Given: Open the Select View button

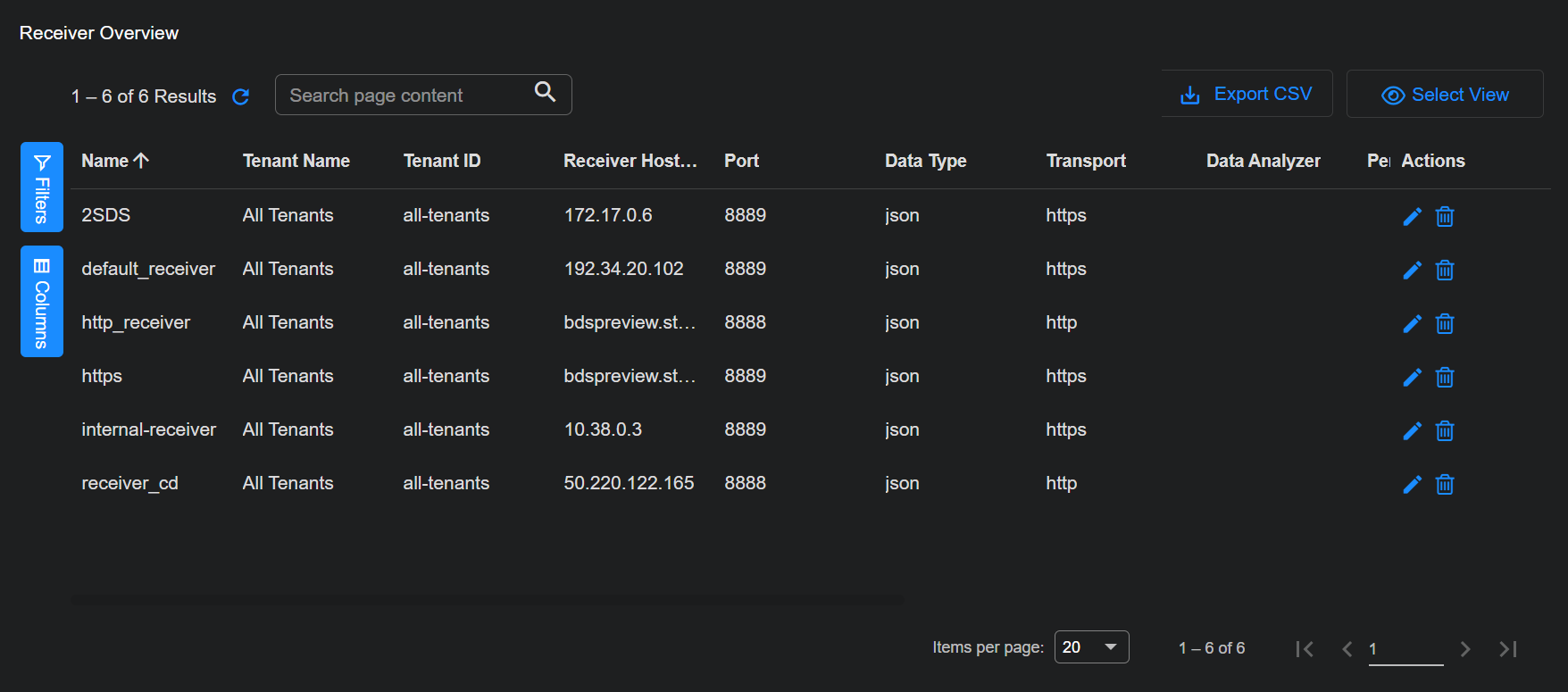Looking at the screenshot, I should point(1445,95).
